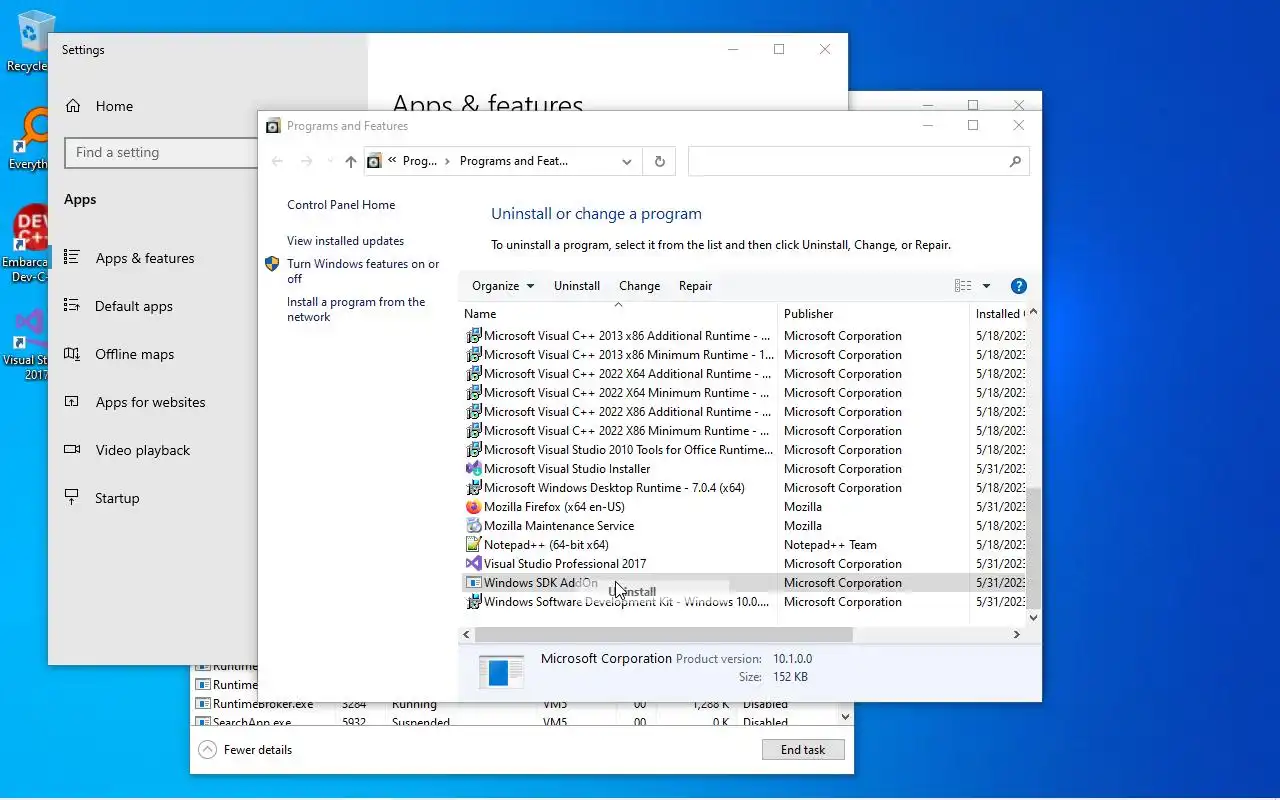Click the vertical scrollbar in programs list
1280x800 pixels.
click(x=1033, y=547)
